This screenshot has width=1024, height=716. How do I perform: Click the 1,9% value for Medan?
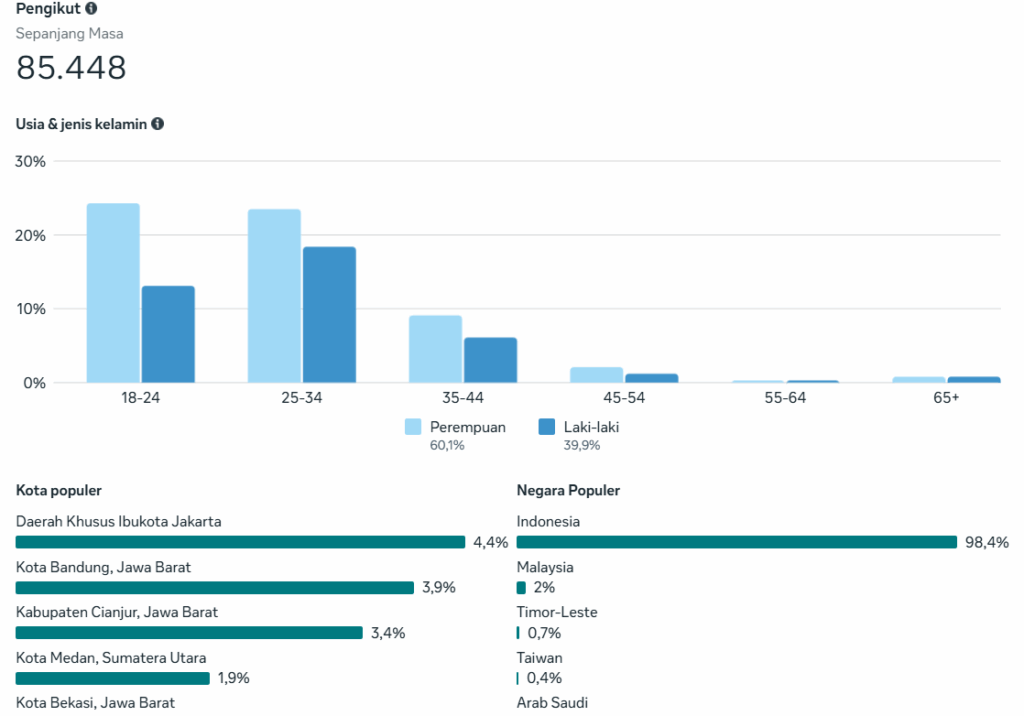pos(234,678)
